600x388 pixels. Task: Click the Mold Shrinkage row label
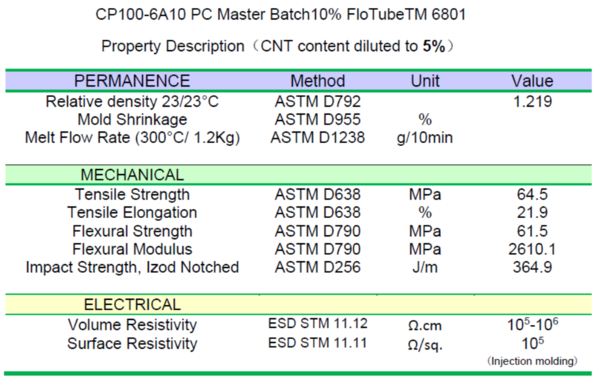pos(132,119)
